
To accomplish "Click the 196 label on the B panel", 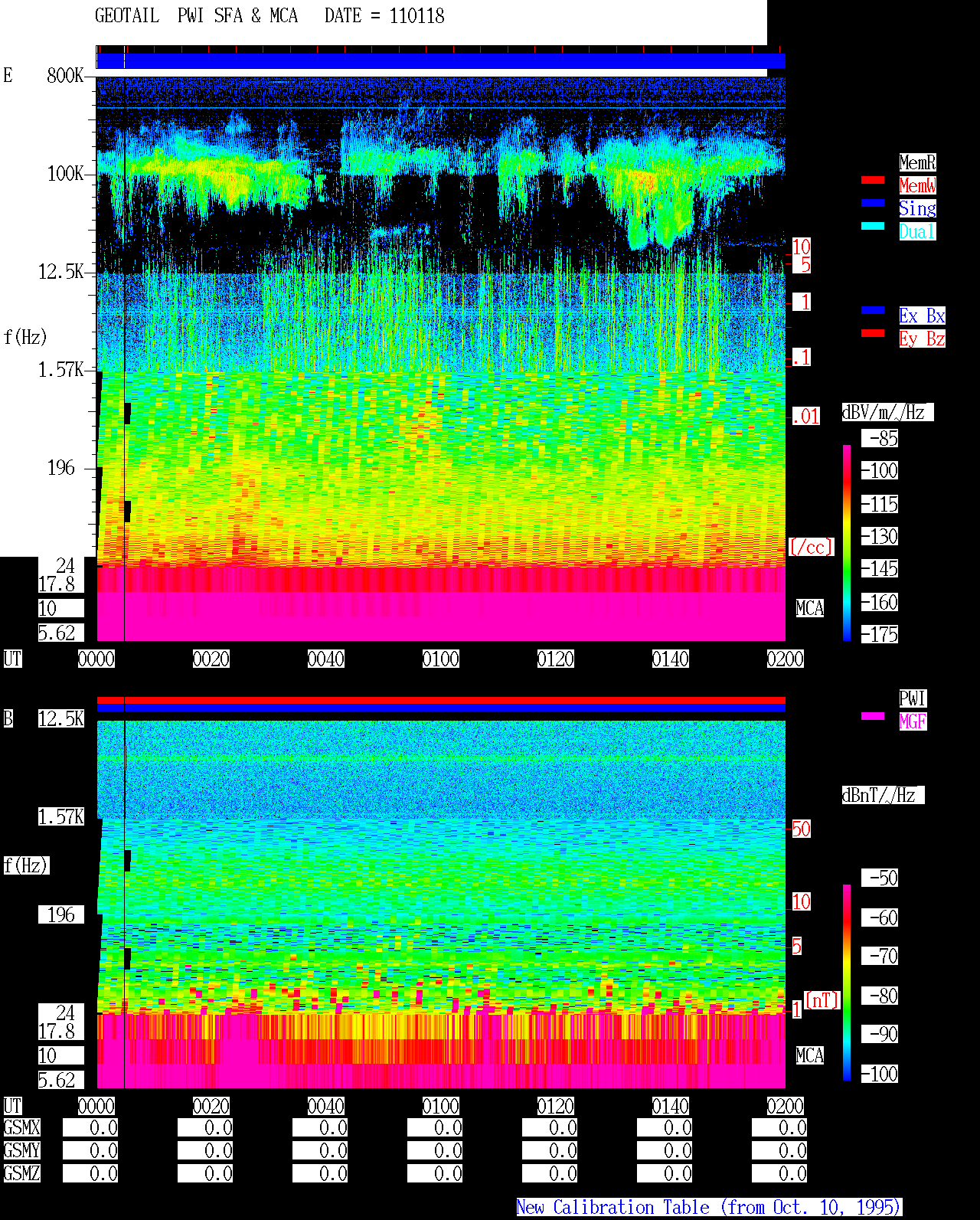I will [x=61, y=914].
